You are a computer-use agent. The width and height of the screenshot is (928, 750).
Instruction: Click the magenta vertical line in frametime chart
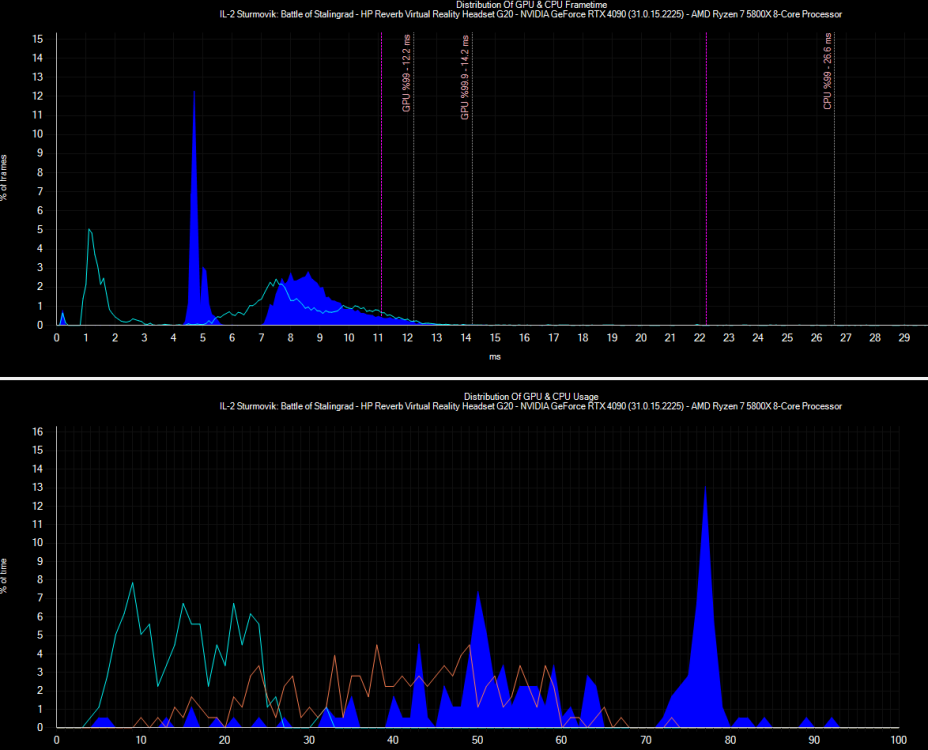707,180
